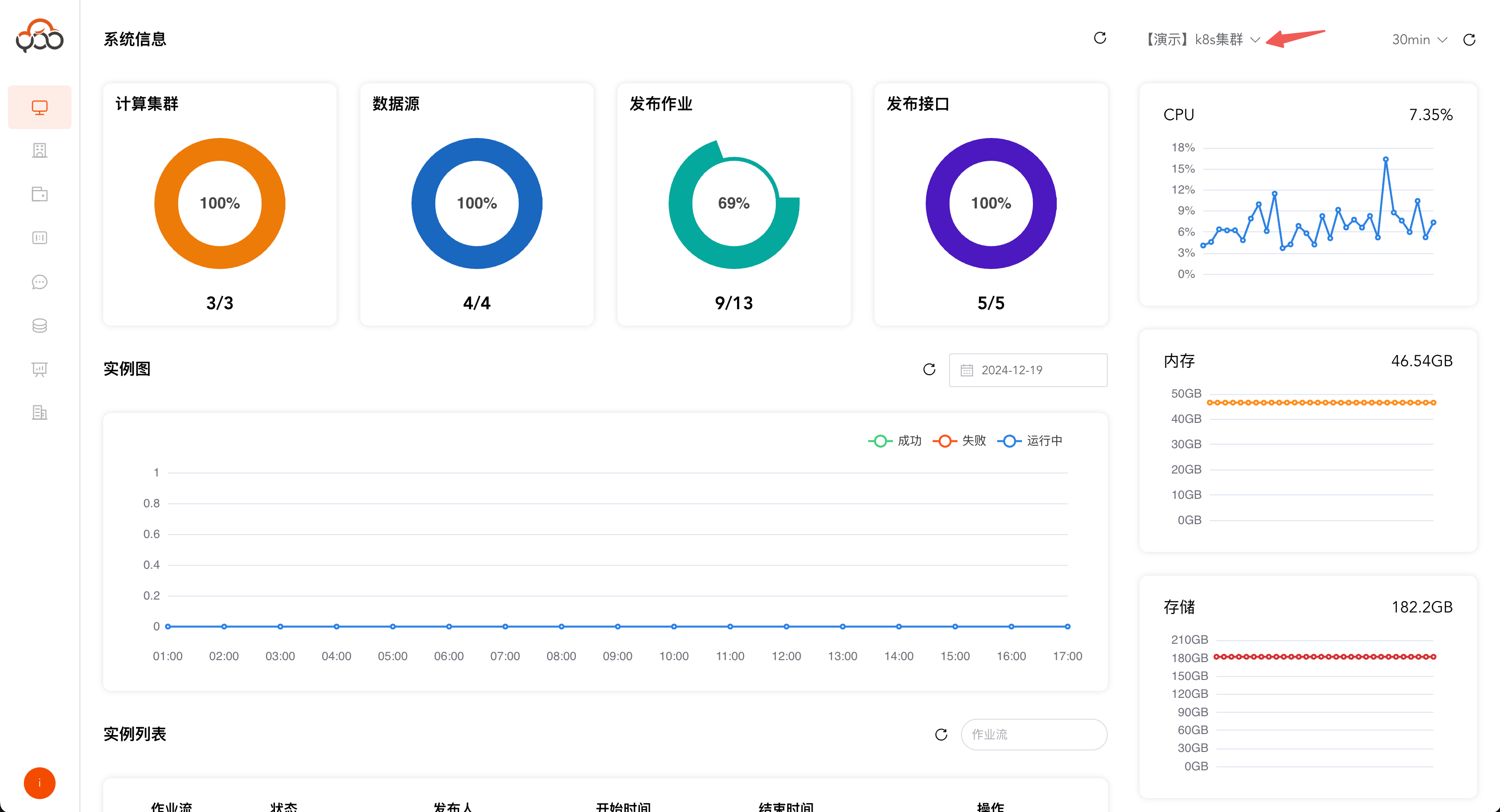Open the database stack sidebar icon
The image size is (1500, 812).
click(x=40, y=326)
